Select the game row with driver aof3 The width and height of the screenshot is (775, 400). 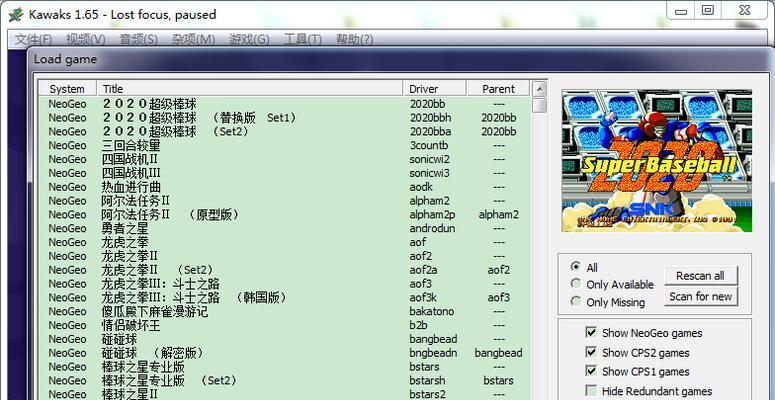click(x=284, y=284)
